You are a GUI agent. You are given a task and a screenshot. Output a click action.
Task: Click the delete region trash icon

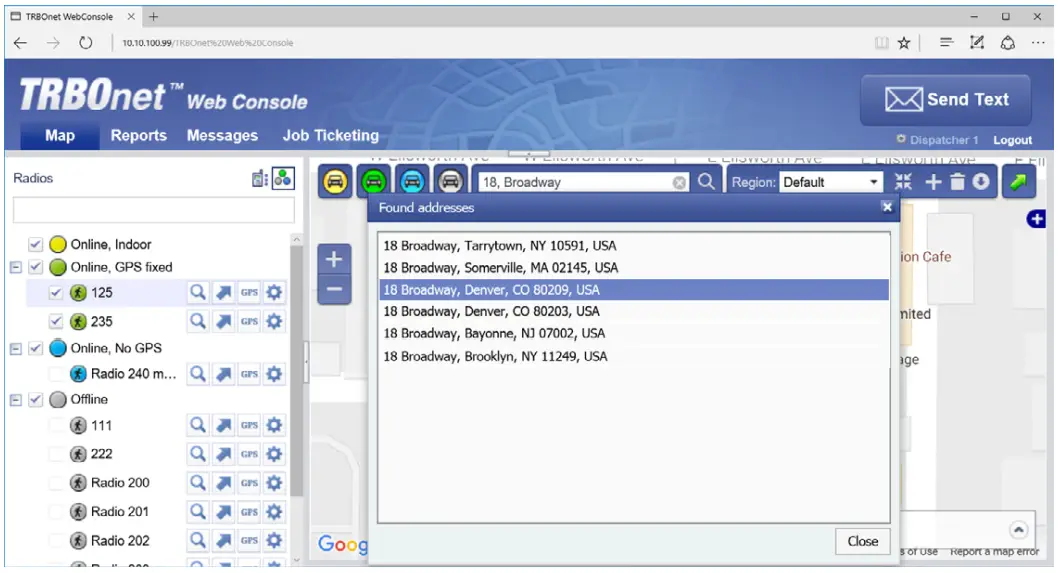coord(957,182)
